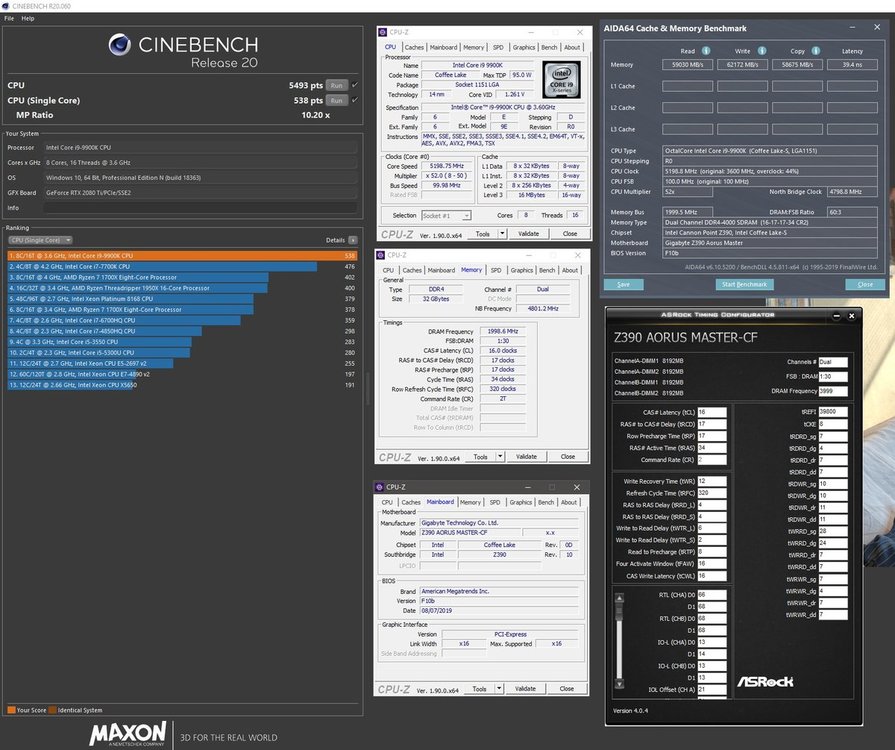
Task: Open SPD tab in CPU-Z Memory window
Action: pos(496,270)
